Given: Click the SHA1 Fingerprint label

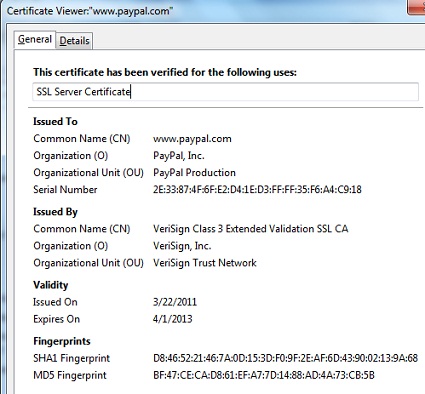Looking at the screenshot, I should coord(71,358).
